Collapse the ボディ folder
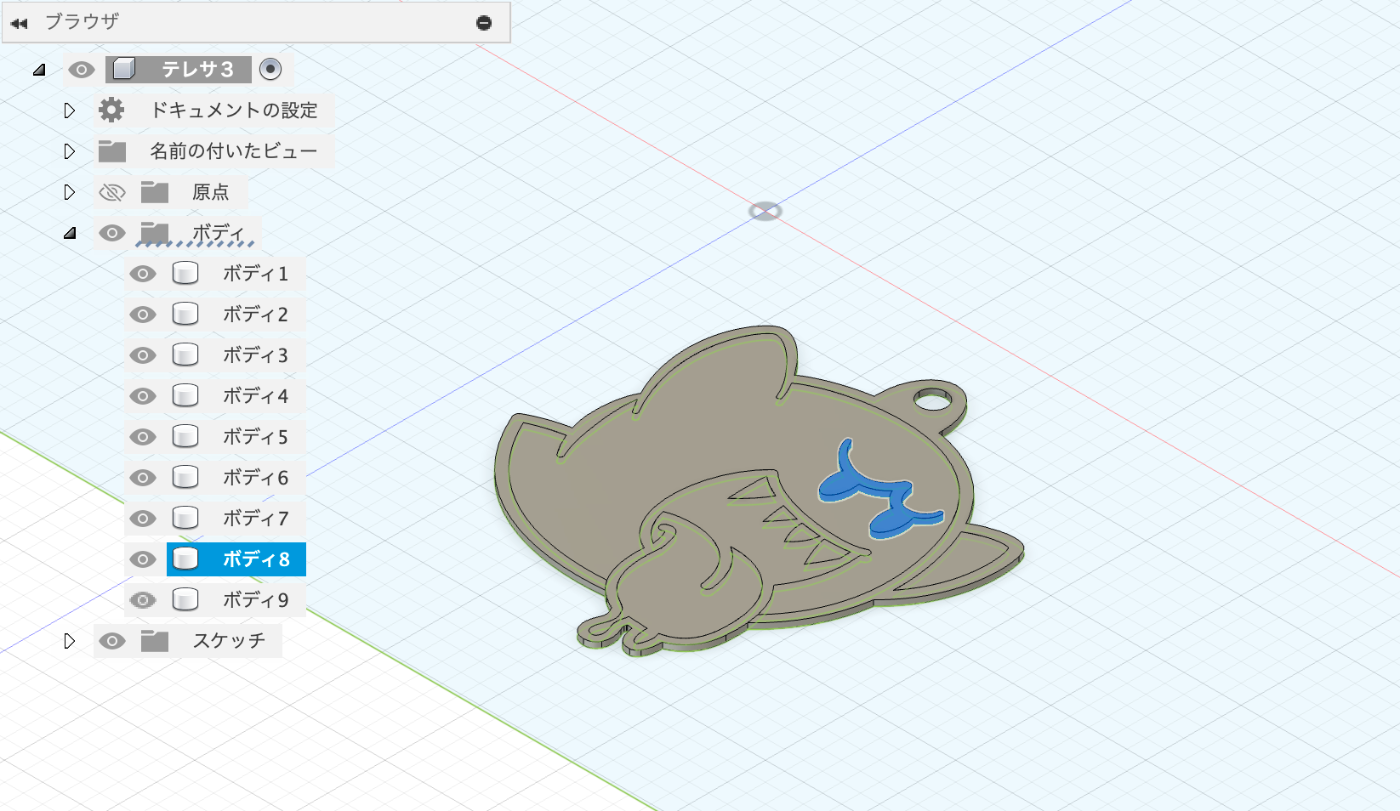1400x811 pixels. pos(69,234)
